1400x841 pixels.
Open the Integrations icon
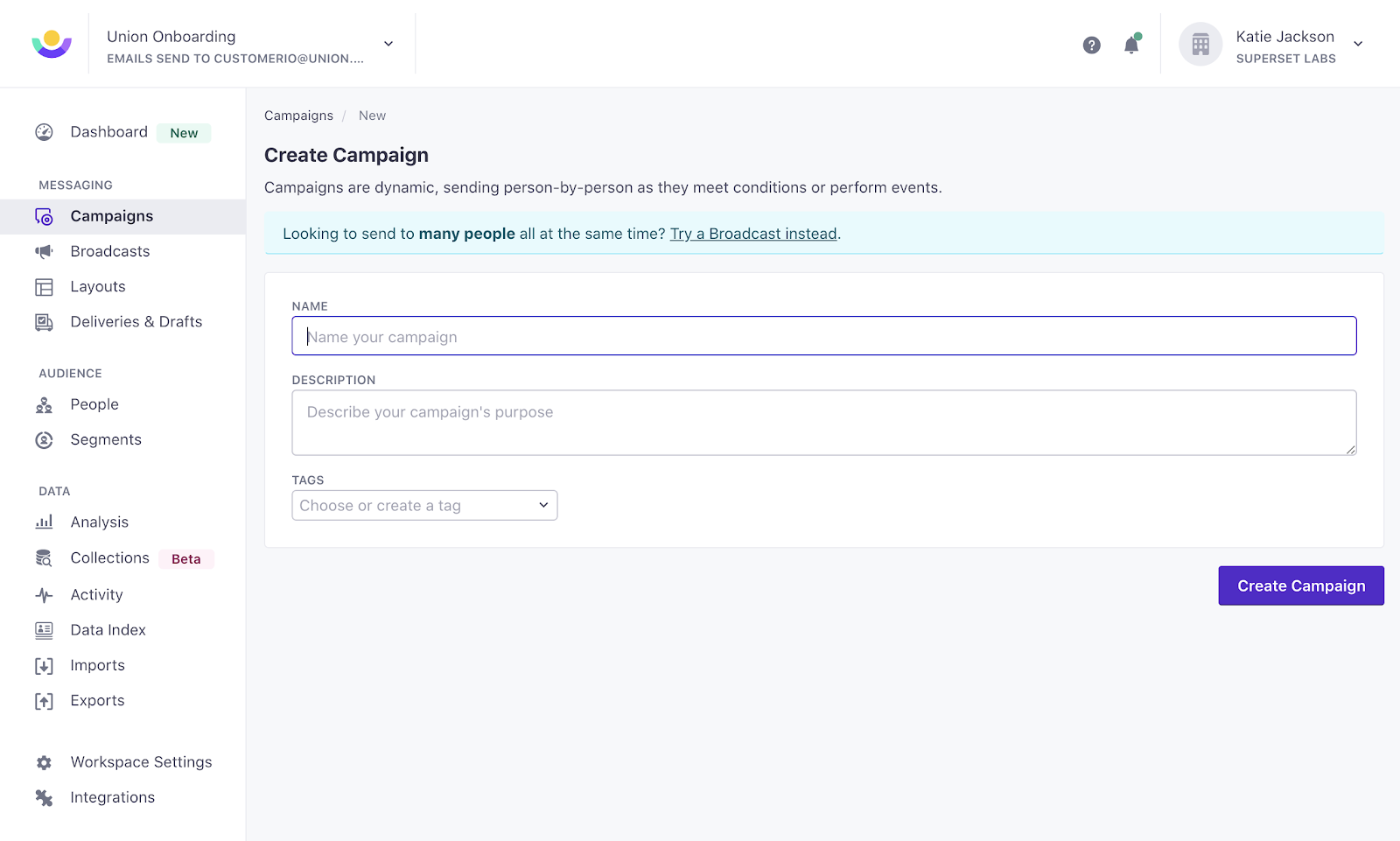tap(44, 797)
